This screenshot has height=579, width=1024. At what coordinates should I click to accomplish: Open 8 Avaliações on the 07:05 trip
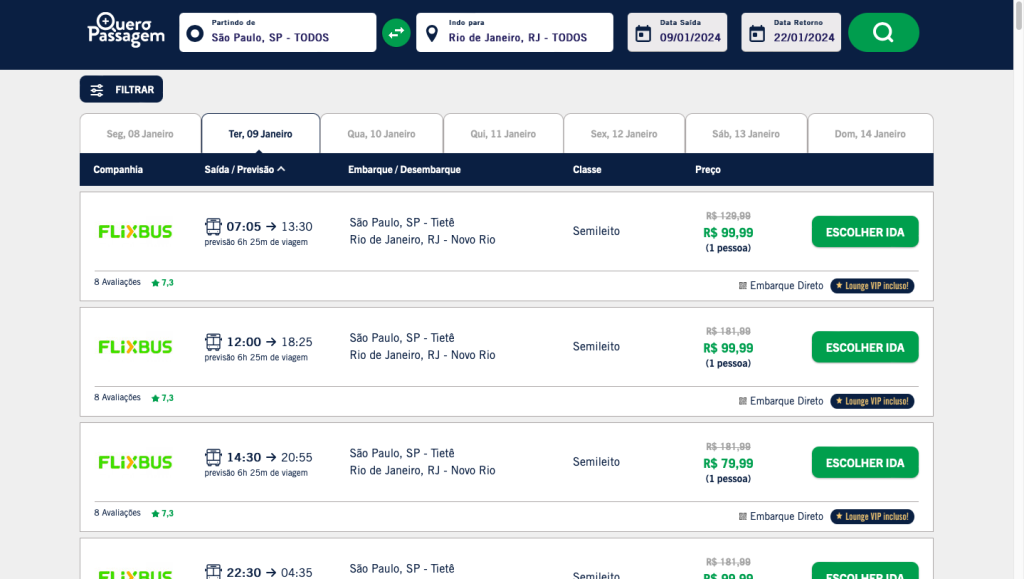[x=117, y=282]
